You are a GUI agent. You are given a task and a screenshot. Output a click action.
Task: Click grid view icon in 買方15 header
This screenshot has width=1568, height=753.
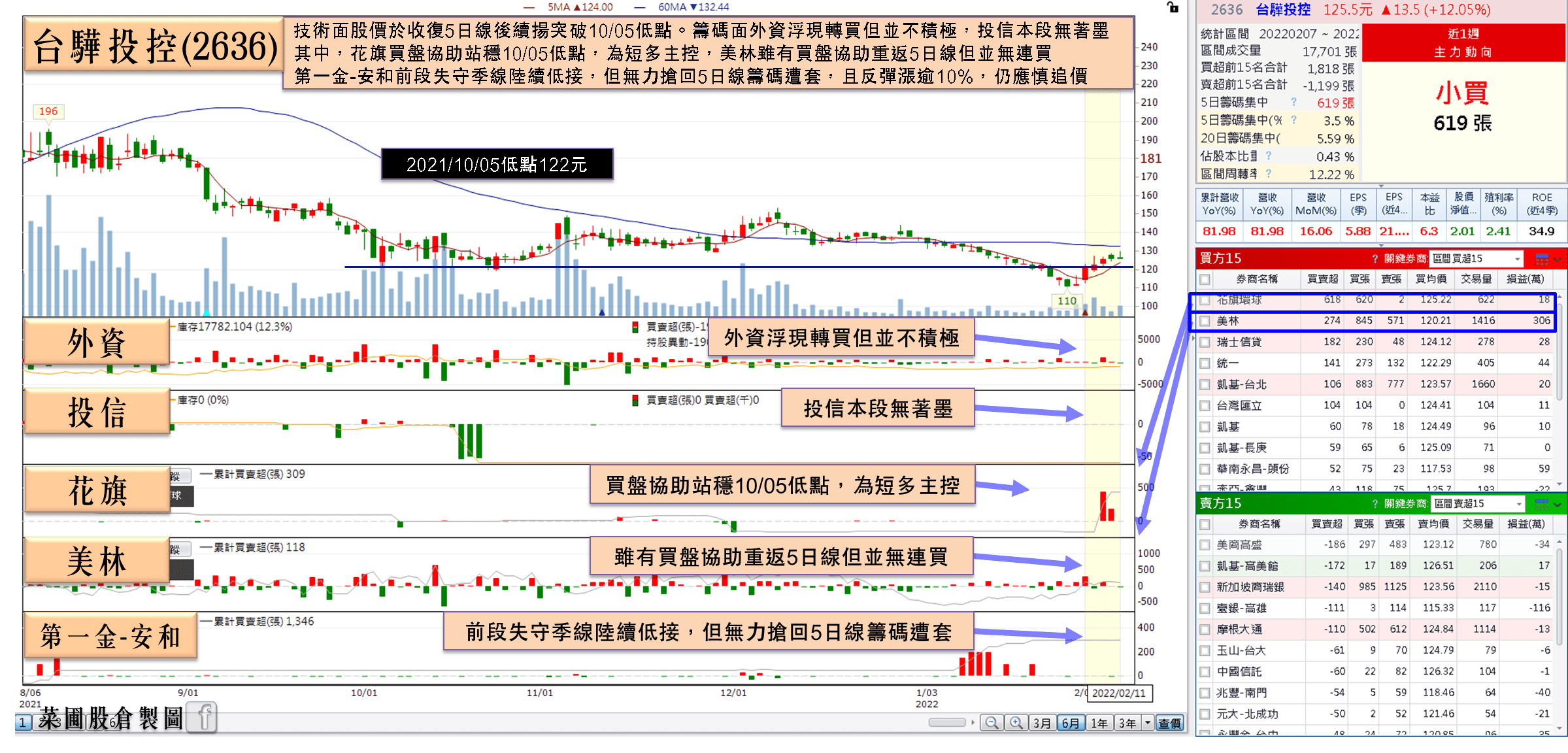pyautogui.click(x=1541, y=259)
